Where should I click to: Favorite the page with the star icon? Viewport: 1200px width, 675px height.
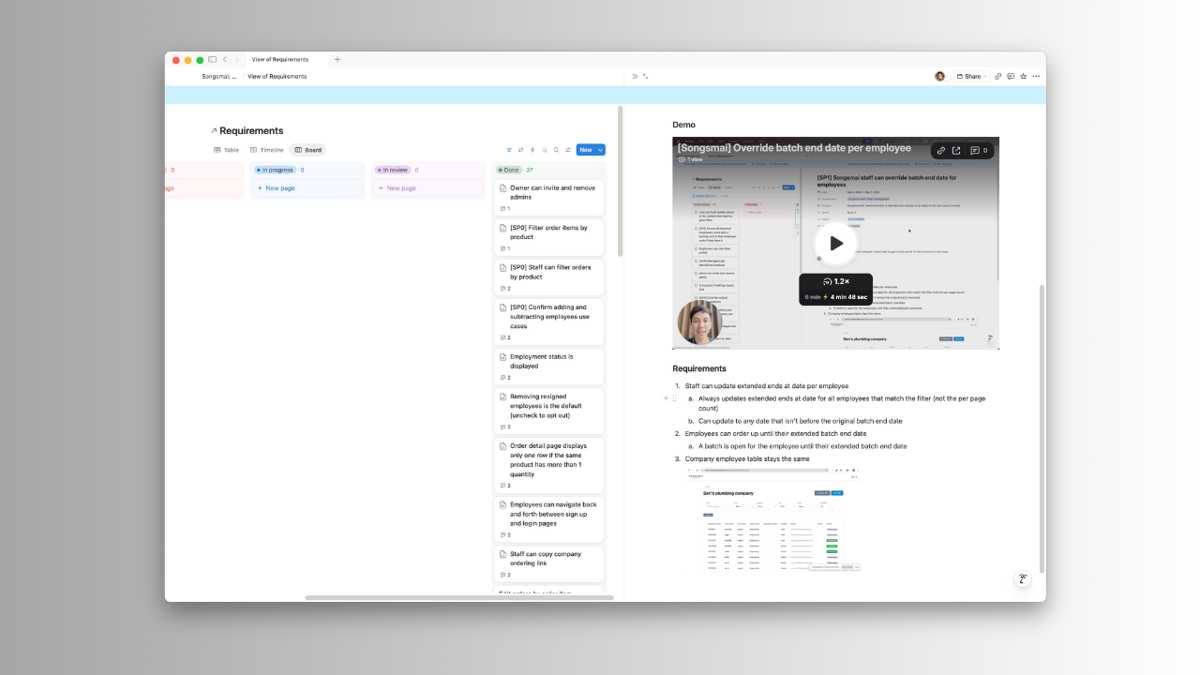click(1023, 76)
